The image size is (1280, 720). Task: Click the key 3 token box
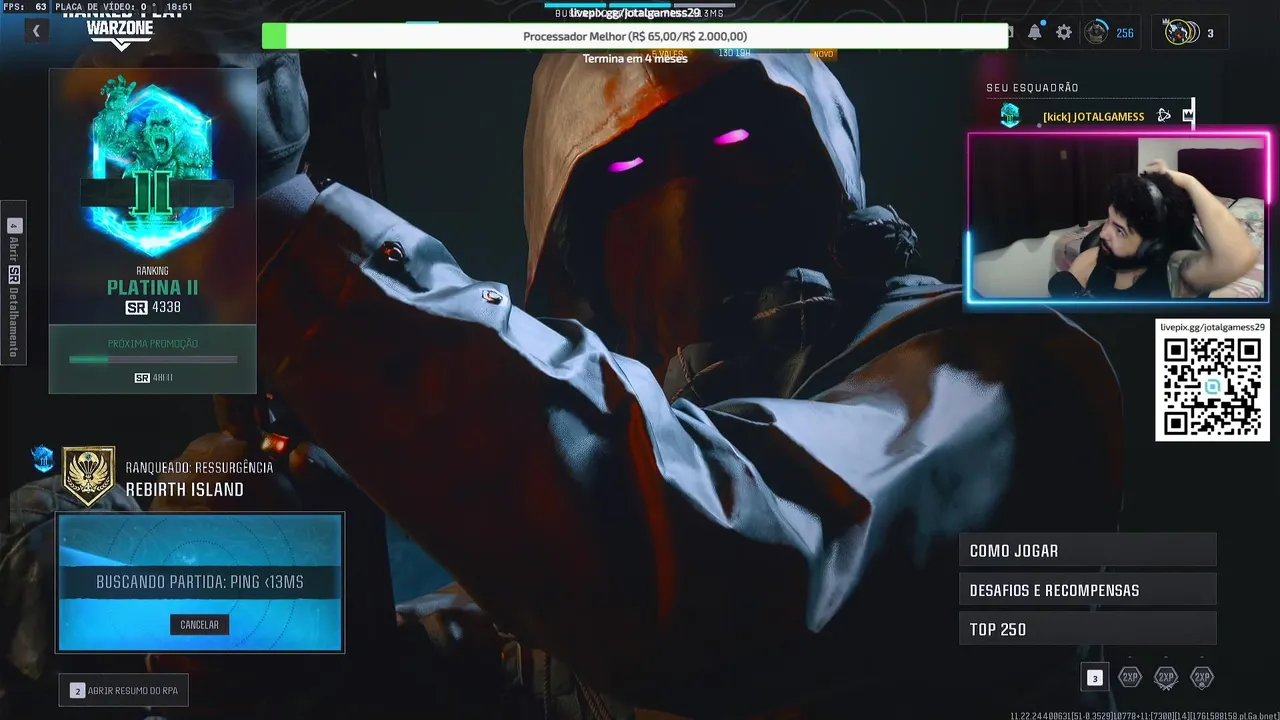[1095, 678]
